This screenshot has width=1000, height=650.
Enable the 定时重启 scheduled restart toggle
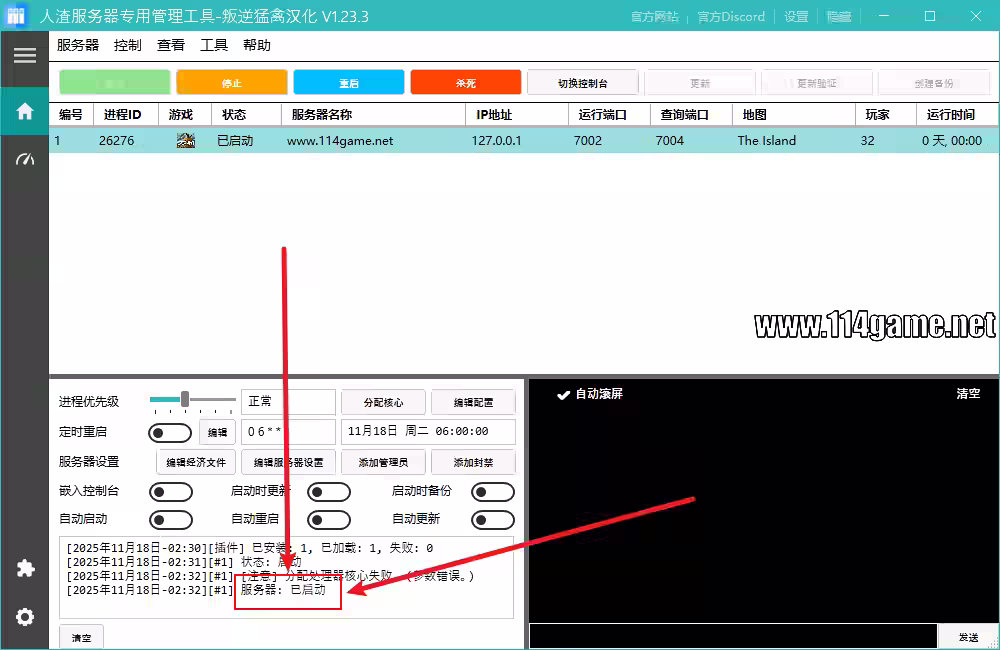(170, 432)
